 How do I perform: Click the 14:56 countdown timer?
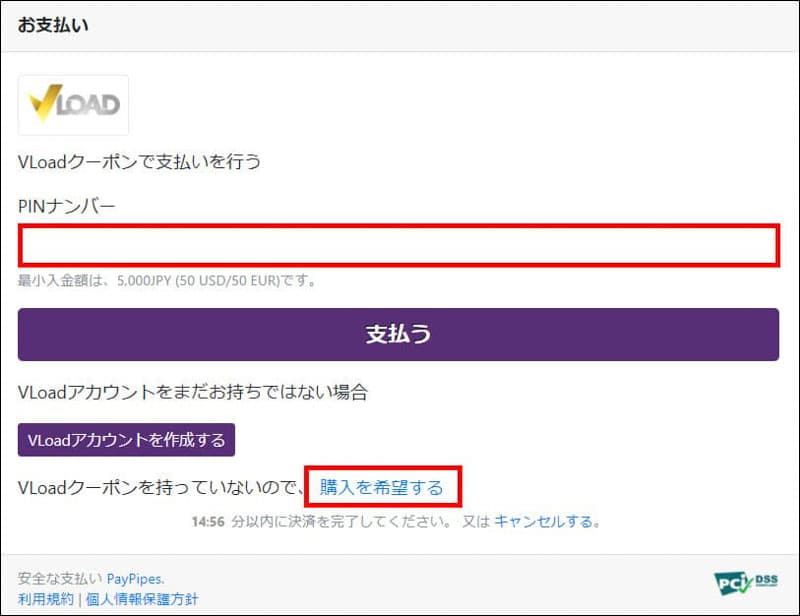tap(207, 521)
